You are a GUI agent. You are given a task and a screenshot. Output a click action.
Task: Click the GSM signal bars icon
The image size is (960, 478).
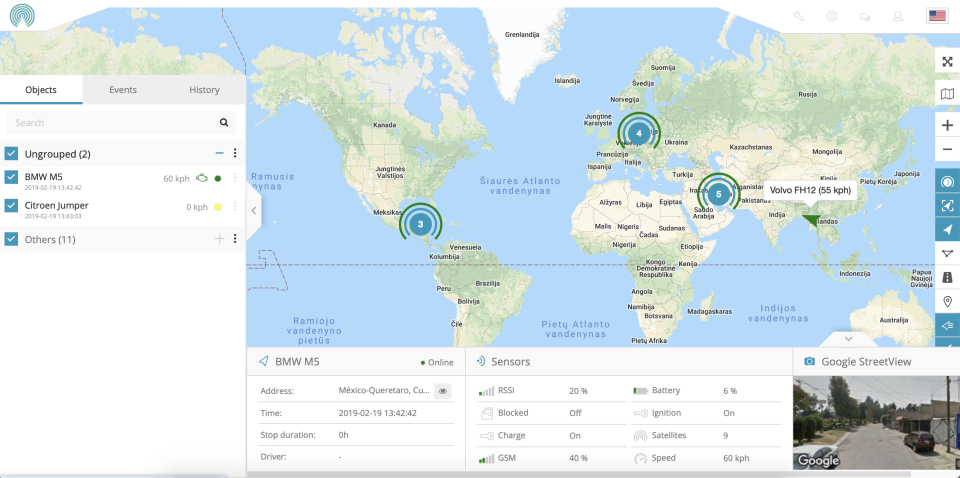[x=486, y=458]
